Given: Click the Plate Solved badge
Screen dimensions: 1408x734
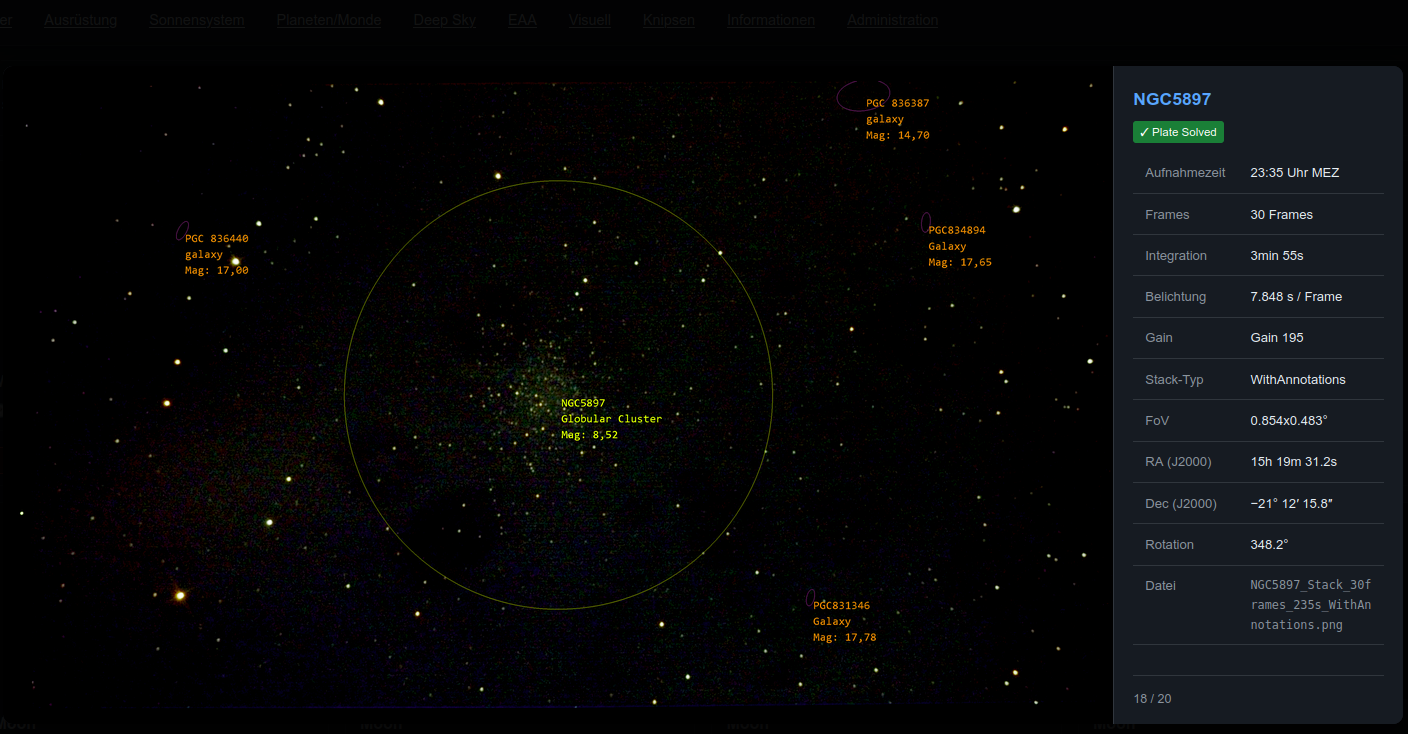Looking at the screenshot, I should (1178, 132).
